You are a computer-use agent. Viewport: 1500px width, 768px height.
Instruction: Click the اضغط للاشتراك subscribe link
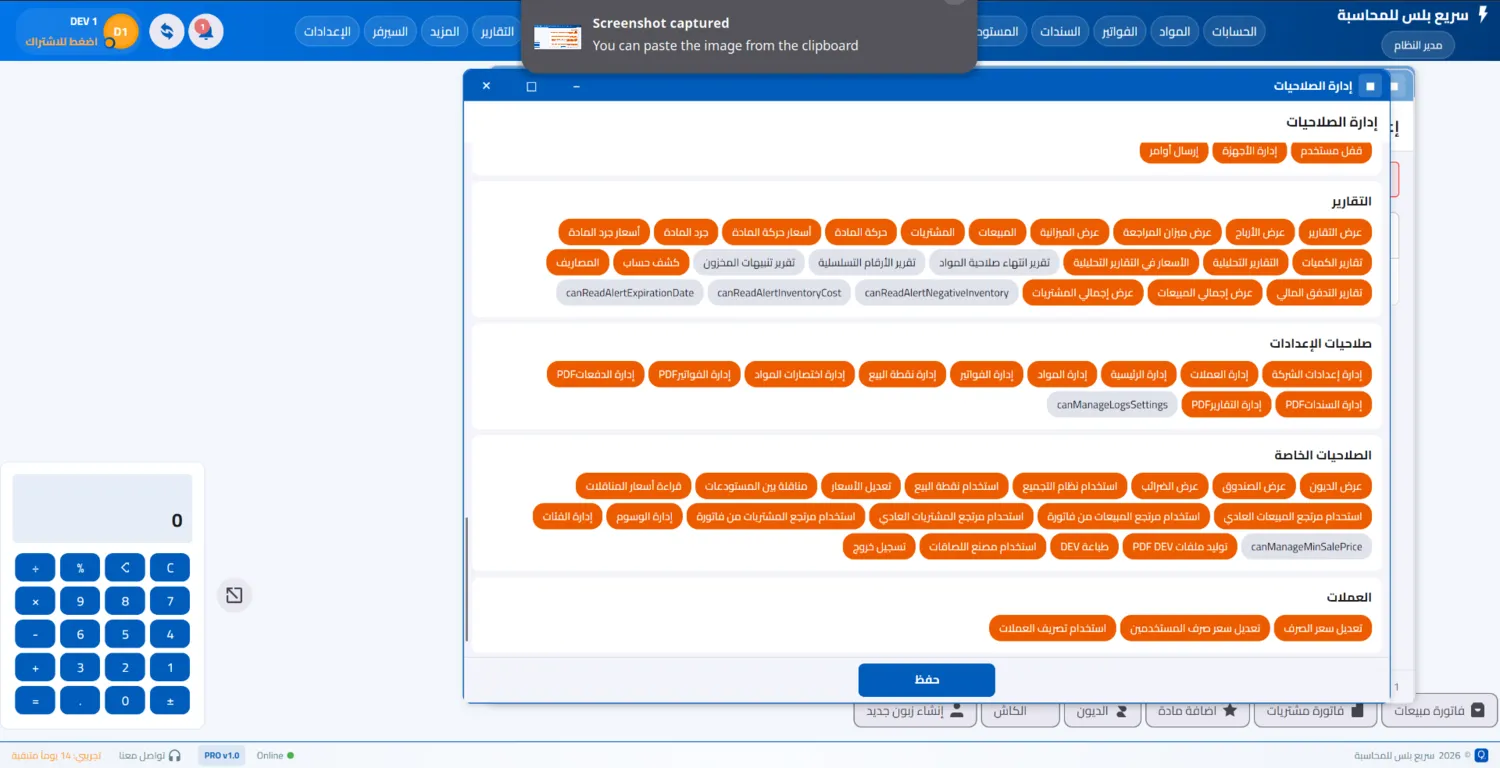click(61, 42)
